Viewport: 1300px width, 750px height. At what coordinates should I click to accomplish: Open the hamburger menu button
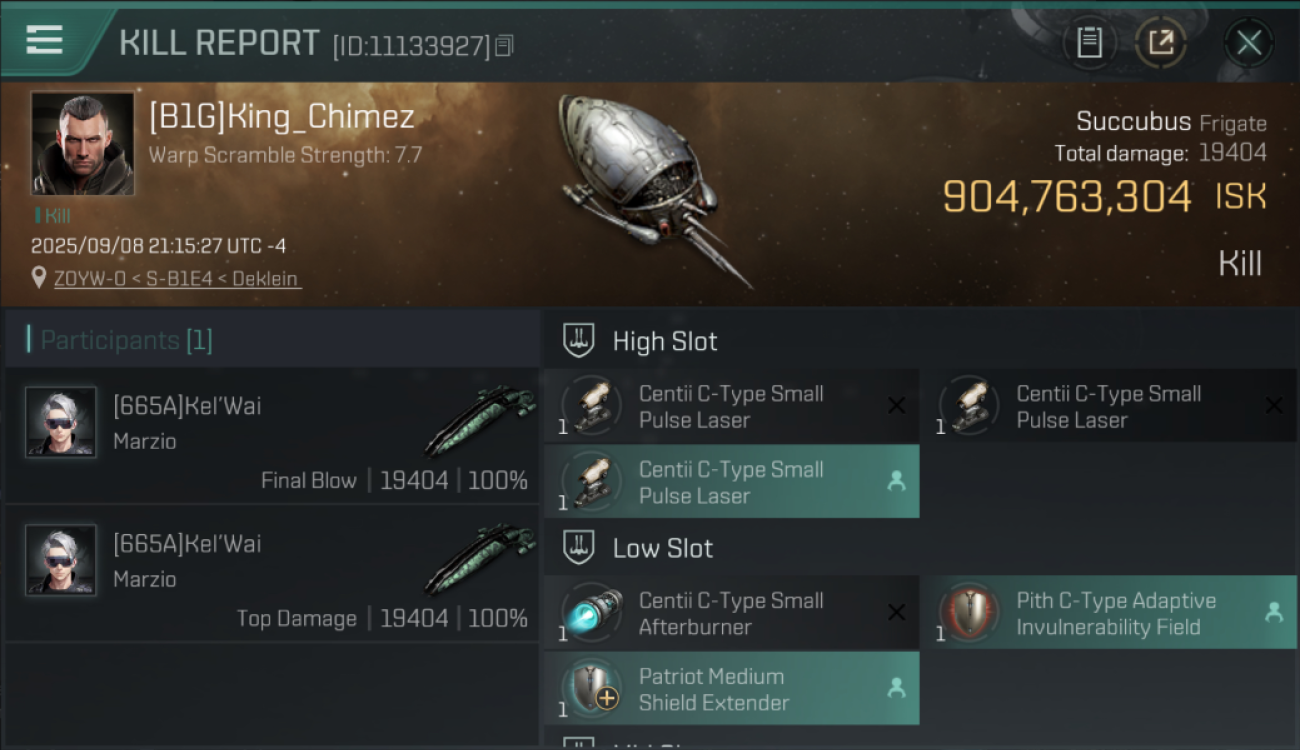pos(45,40)
